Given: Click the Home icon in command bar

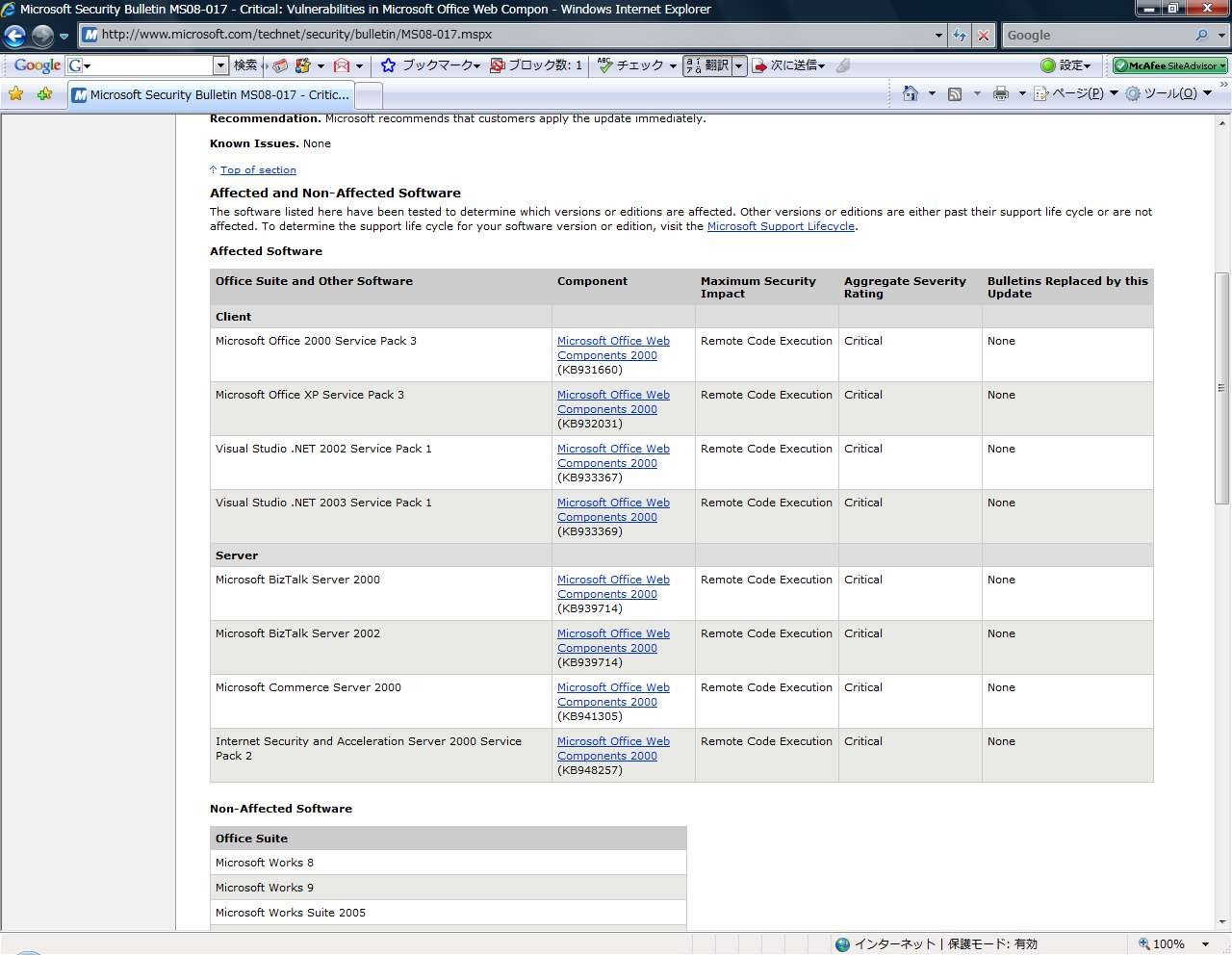Looking at the screenshot, I should tap(911, 93).
